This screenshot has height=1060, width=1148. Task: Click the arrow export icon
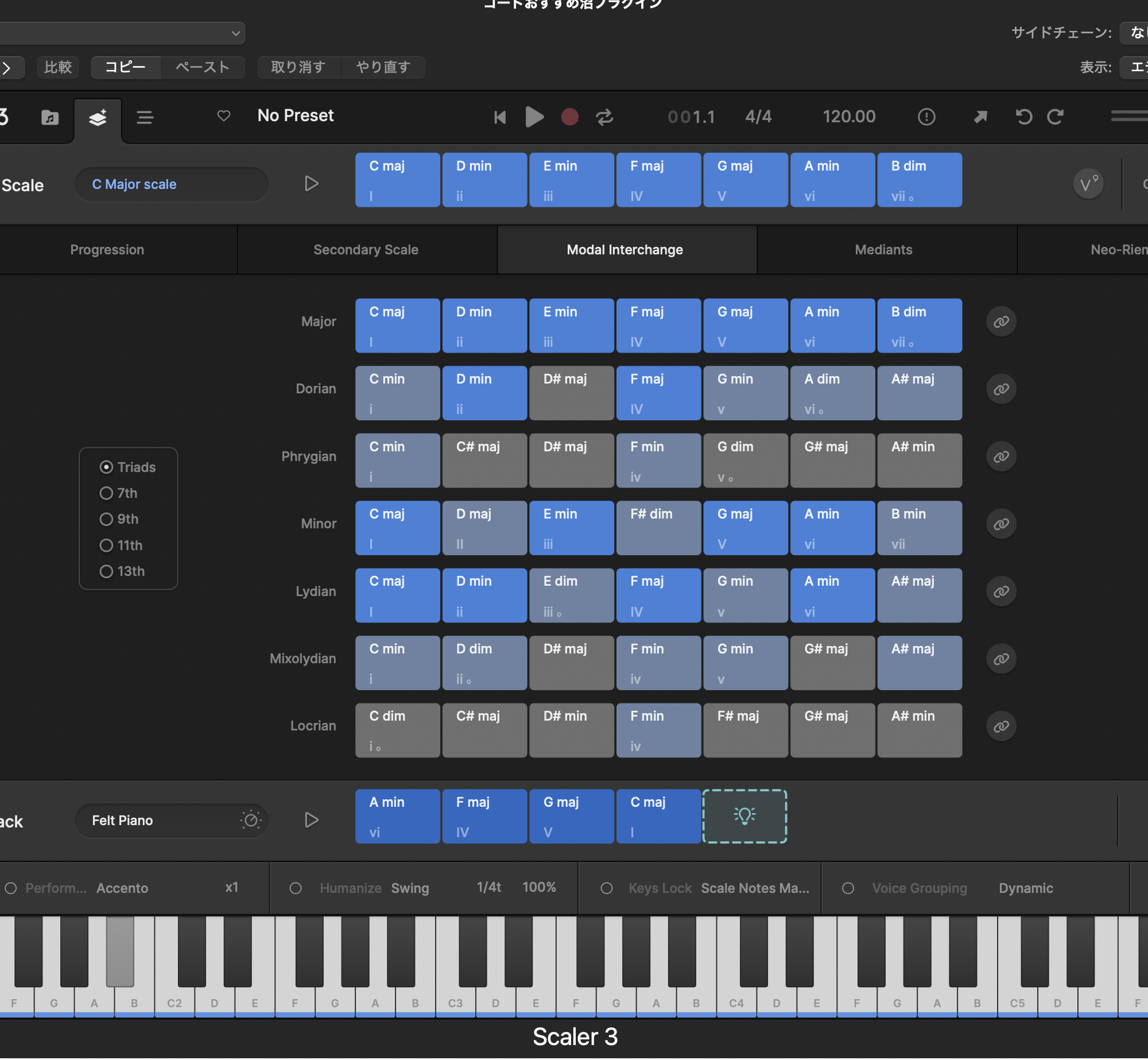(x=980, y=117)
